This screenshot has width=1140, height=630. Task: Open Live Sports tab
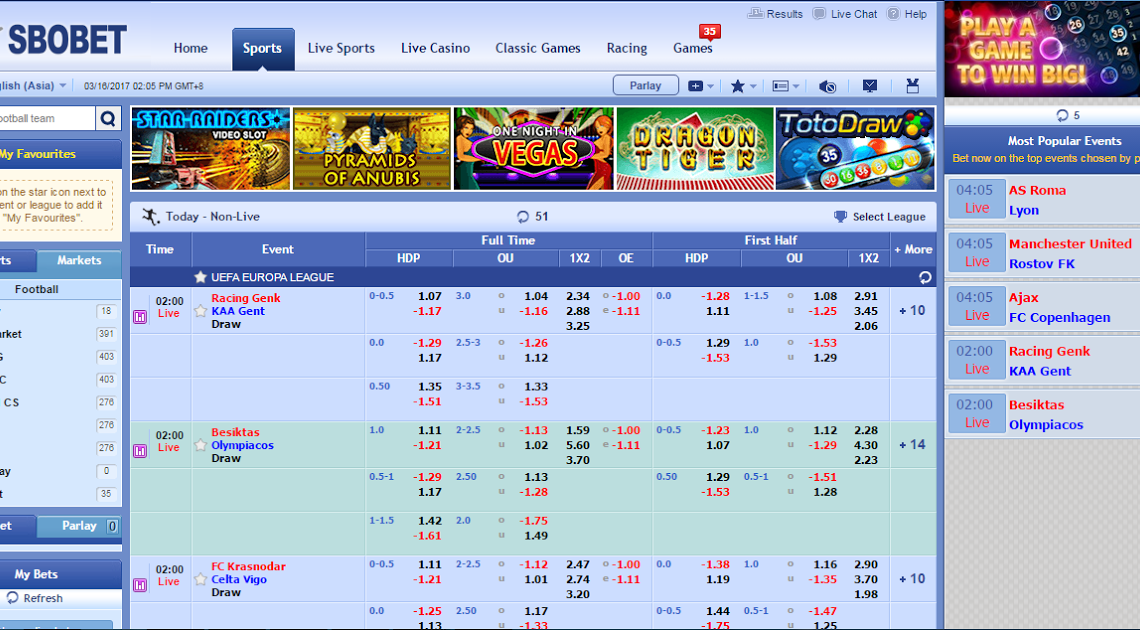tap(341, 48)
